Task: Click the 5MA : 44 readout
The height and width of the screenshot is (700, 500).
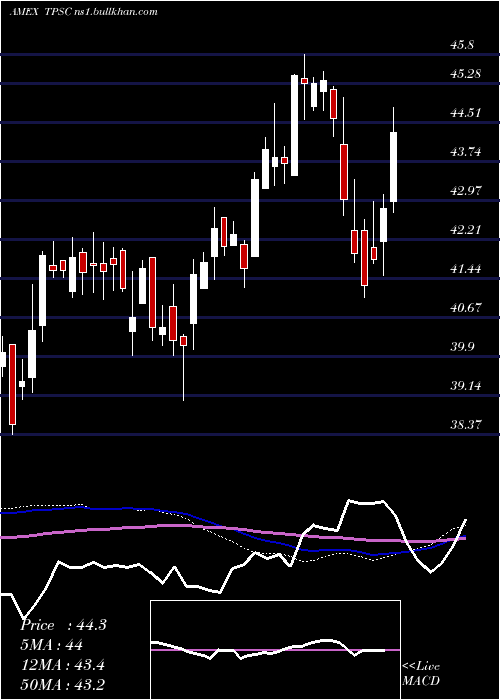Action: (x=51, y=645)
